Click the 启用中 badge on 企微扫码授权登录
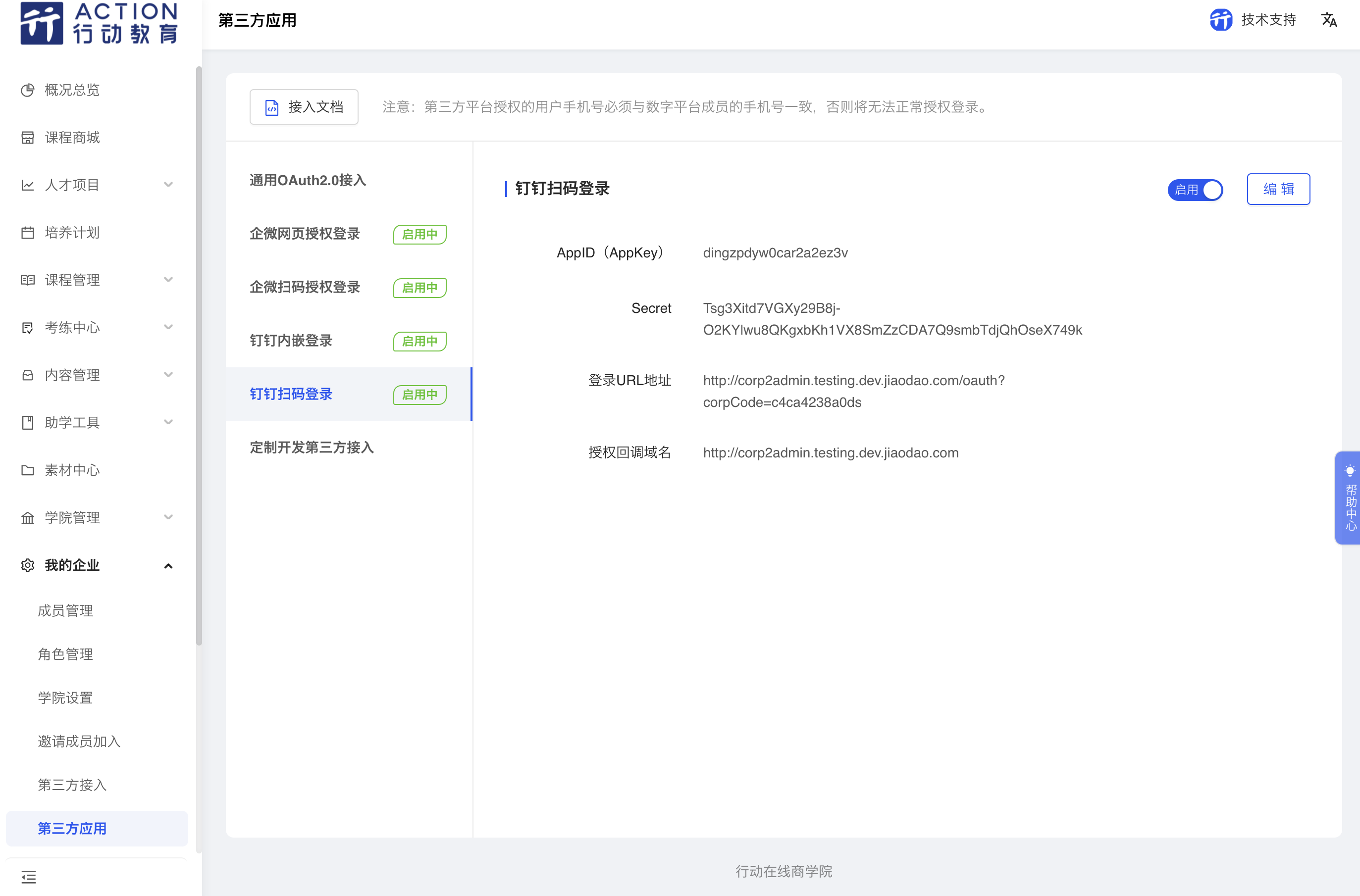The image size is (1360, 896). pyautogui.click(x=419, y=288)
